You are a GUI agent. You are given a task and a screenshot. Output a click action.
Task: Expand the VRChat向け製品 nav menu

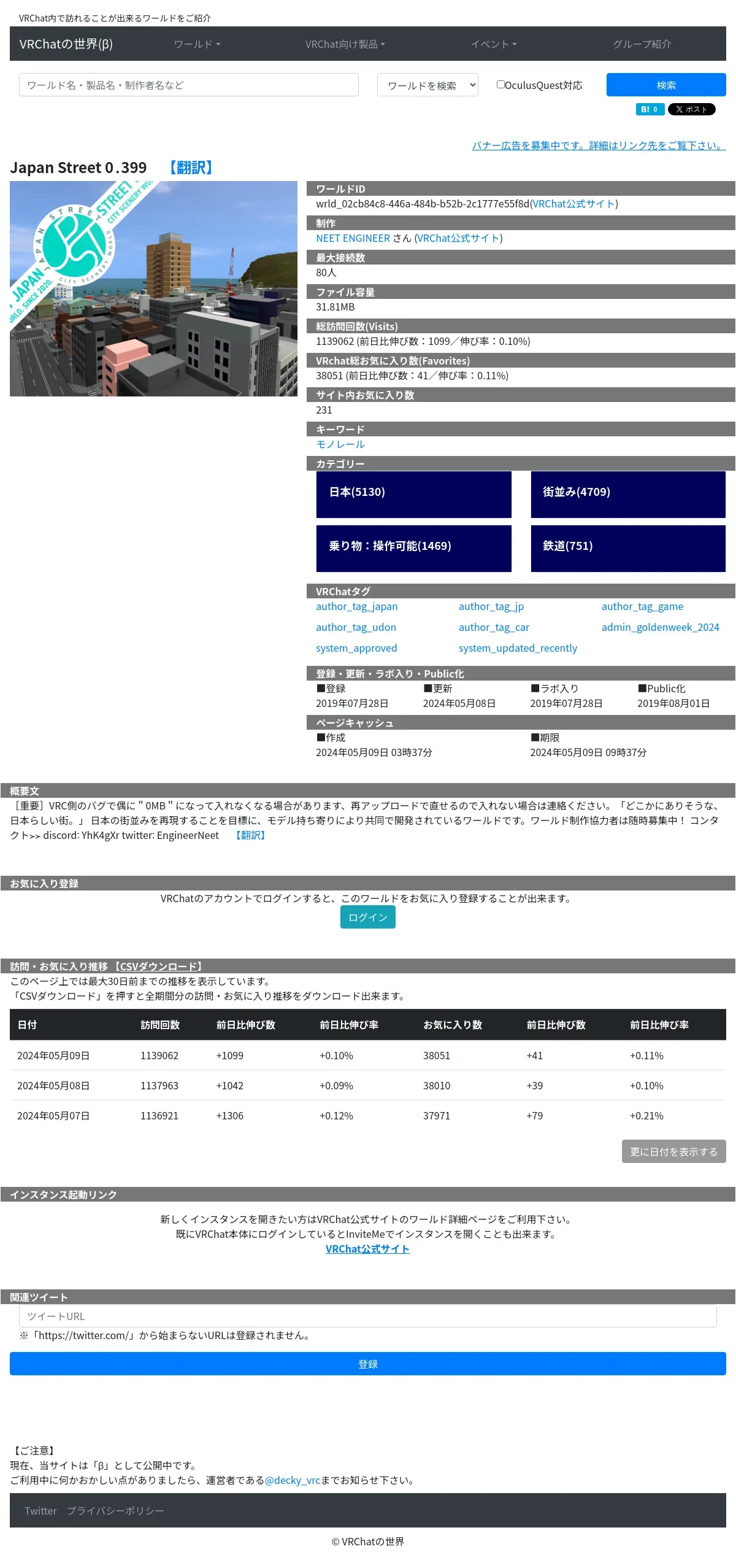coord(345,44)
